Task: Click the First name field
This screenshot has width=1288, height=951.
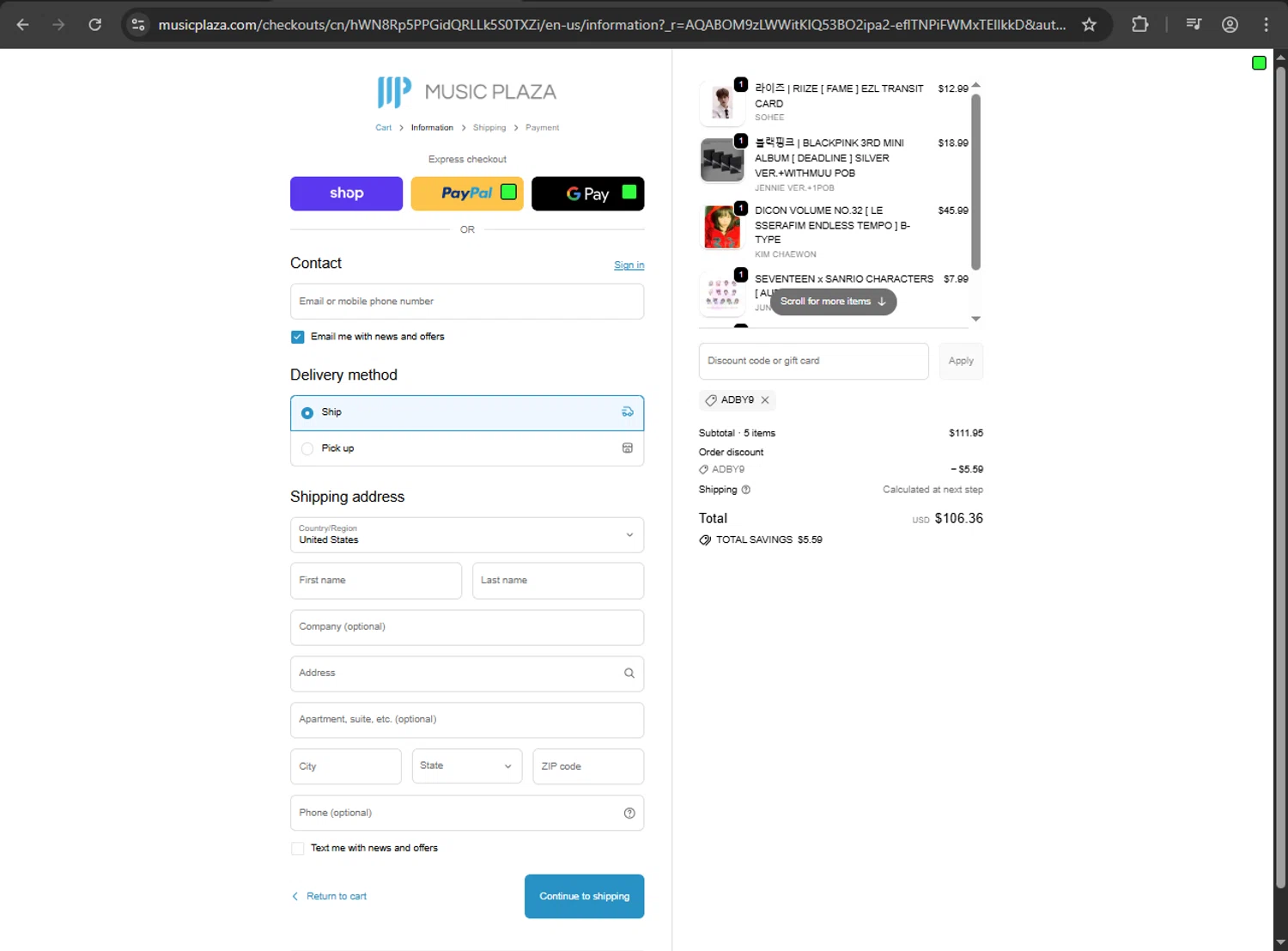Action: (x=376, y=581)
